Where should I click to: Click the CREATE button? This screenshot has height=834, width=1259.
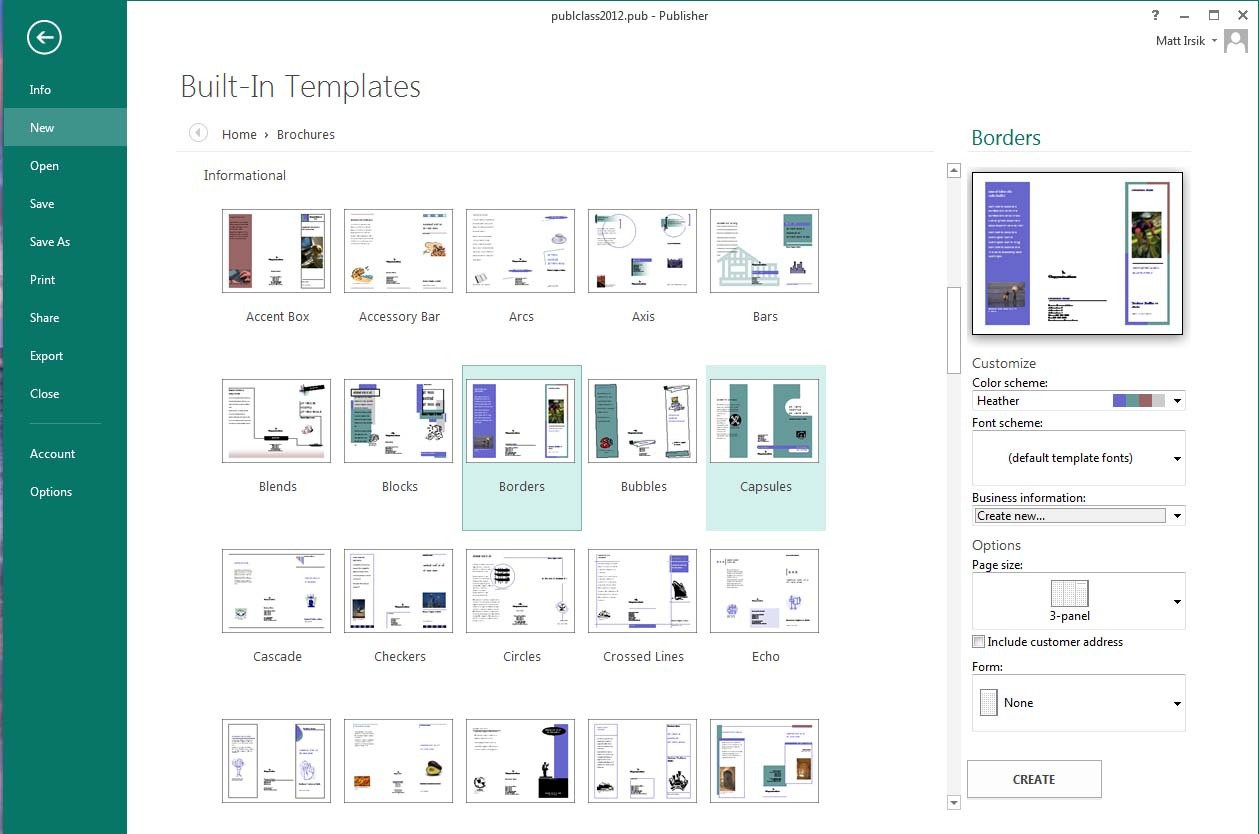click(1033, 779)
